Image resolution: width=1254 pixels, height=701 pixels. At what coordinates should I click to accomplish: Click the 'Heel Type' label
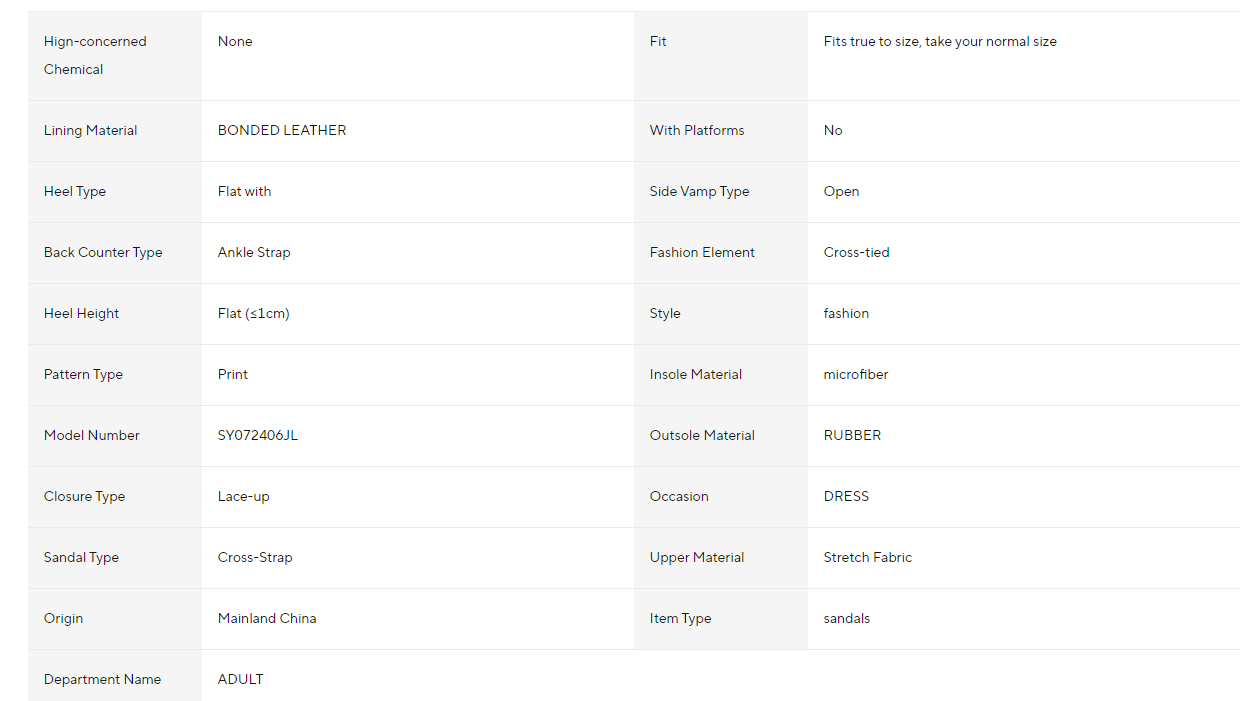(75, 192)
